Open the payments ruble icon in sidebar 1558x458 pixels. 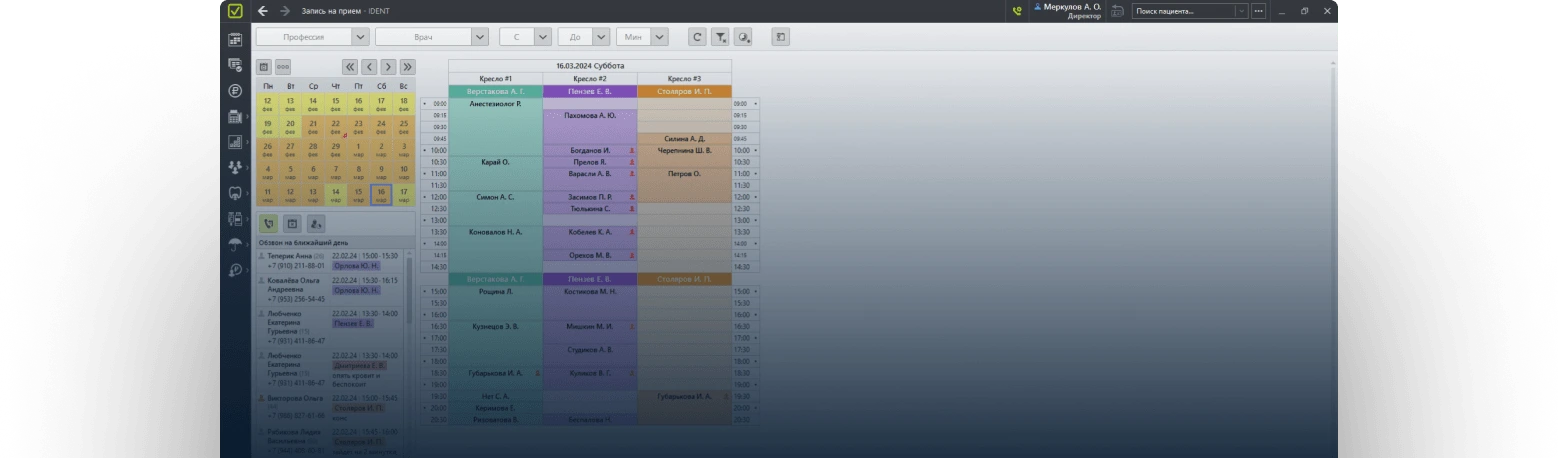point(235,90)
